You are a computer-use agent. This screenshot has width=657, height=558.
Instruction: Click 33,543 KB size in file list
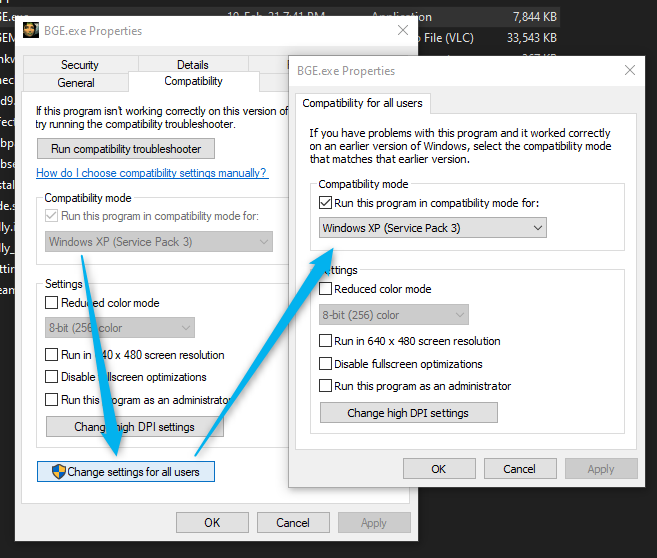click(531, 38)
